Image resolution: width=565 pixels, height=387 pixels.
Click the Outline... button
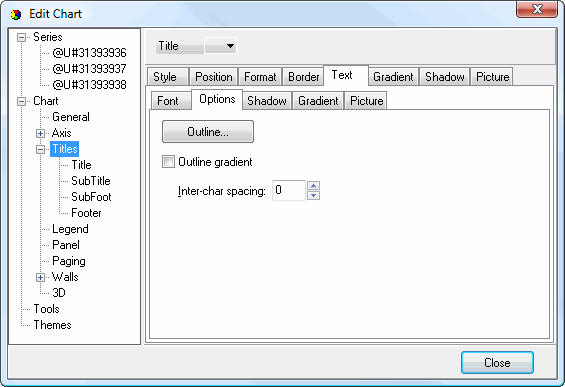(208, 132)
